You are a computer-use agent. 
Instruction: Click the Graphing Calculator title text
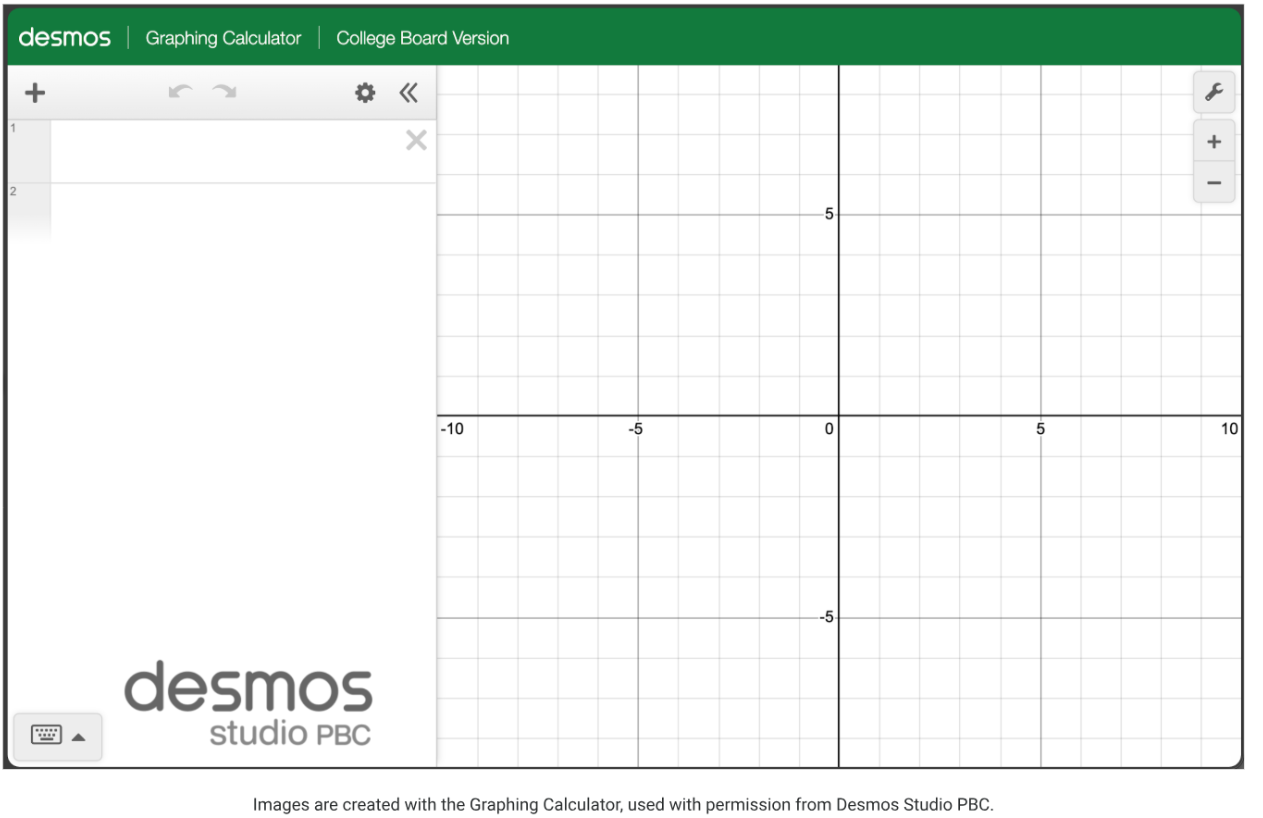223,38
